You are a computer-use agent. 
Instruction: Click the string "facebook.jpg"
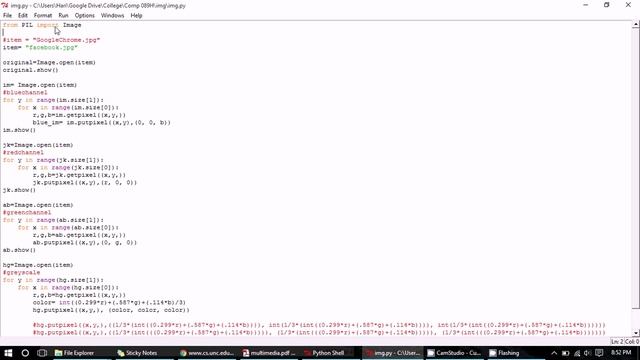pos(51,47)
